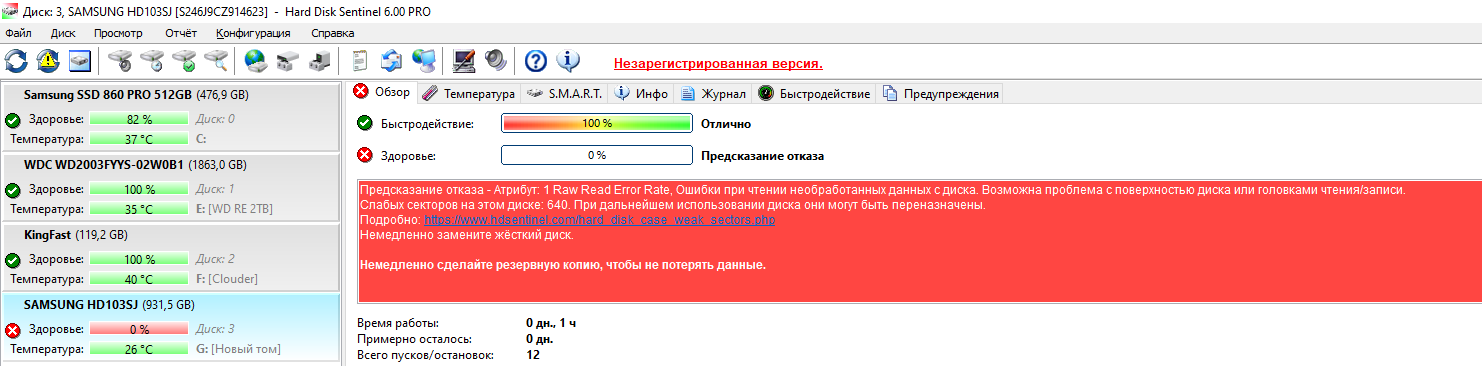This screenshot has width=1482, height=366.
Task: Click the info speech bubble icon
Action: click(568, 61)
